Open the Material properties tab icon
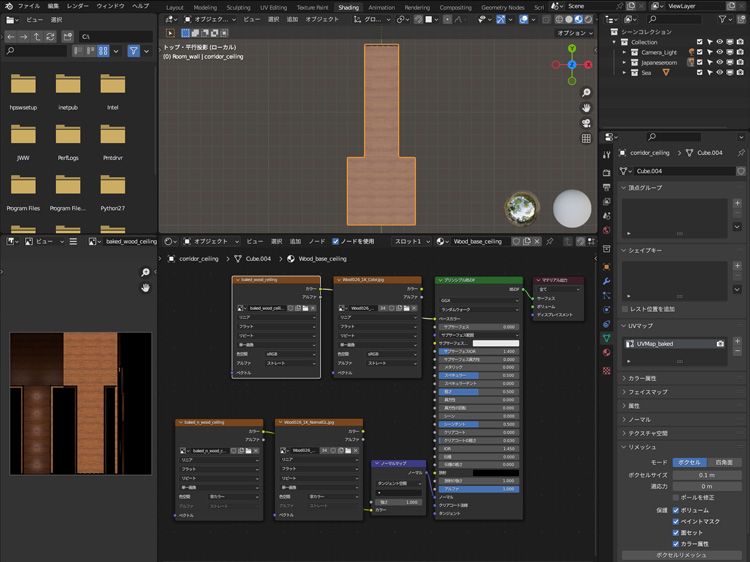This screenshot has height=562, width=750. [607, 352]
